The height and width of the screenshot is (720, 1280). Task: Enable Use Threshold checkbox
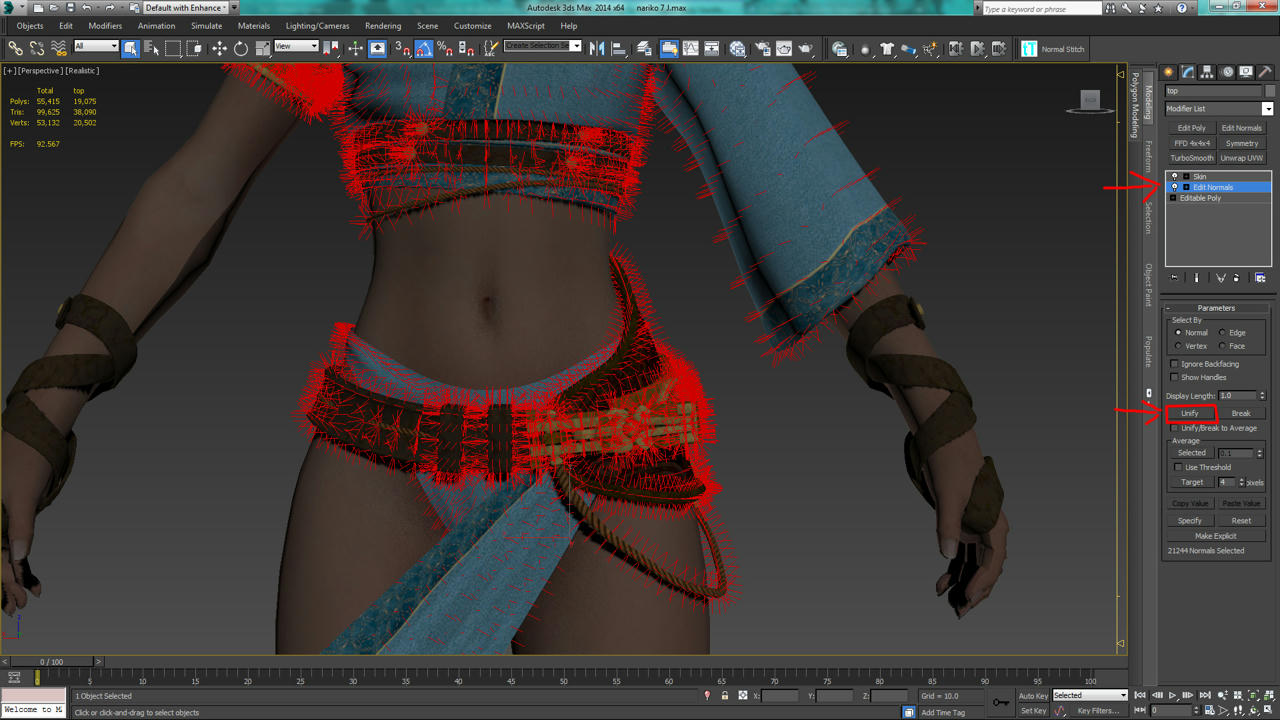click(x=1179, y=467)
